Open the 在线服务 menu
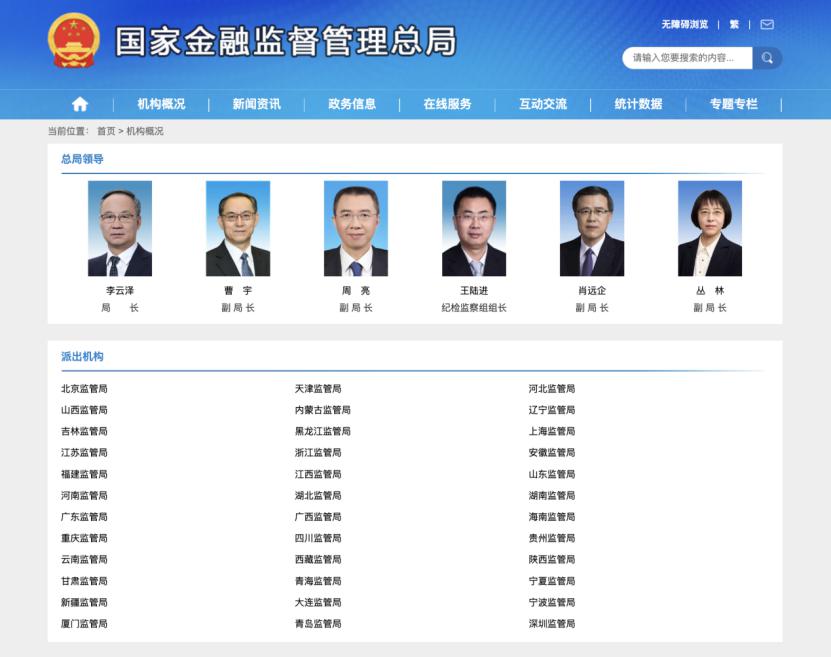Screen dimensions: 831x657 (447, 104)
